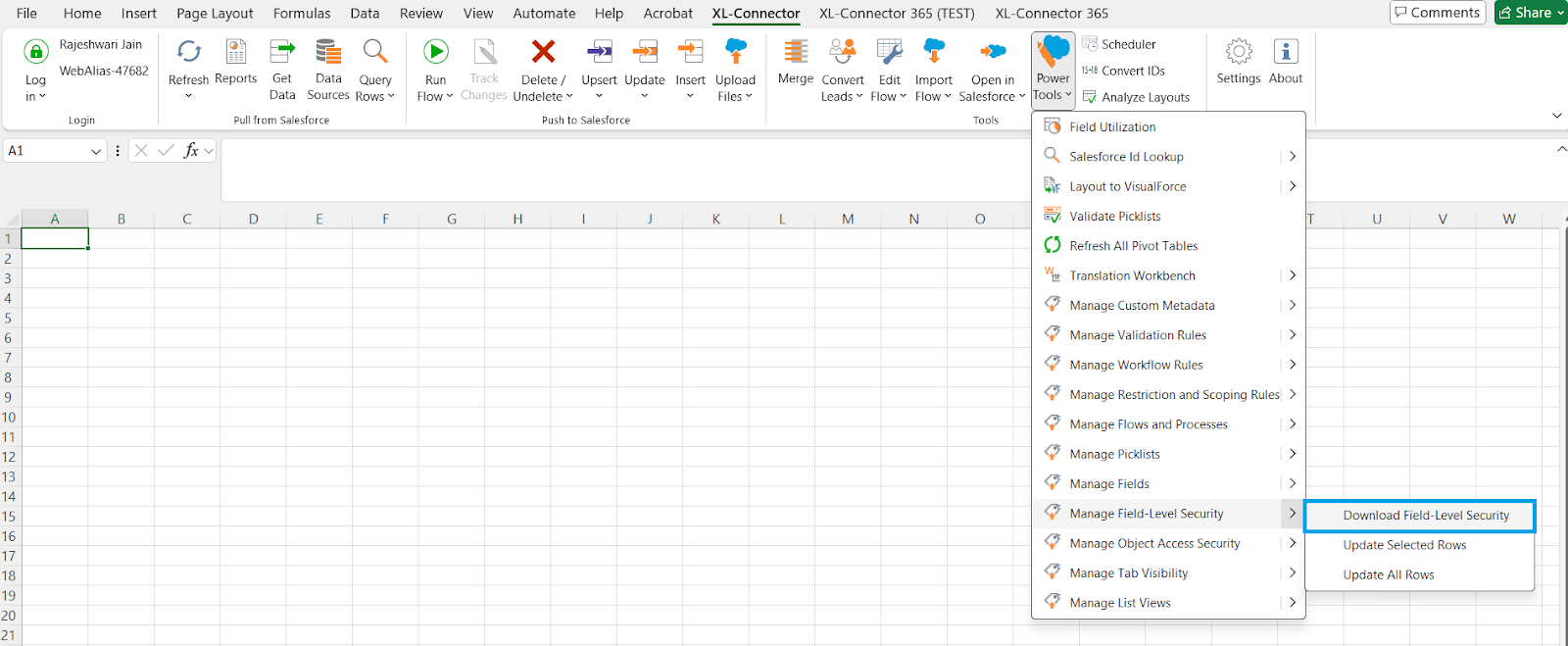Click the Get Data icon

pyautogui.click(x=282, y=51)
